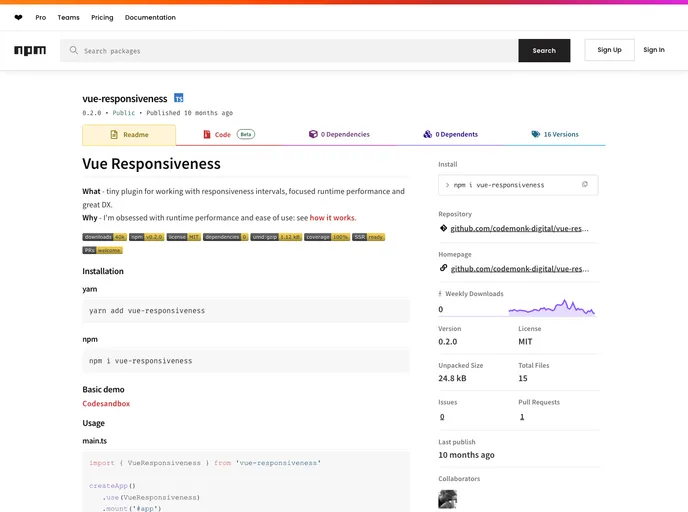Click the homepage chain link icon
Viewport: 688px width, 512px height.
443,268
